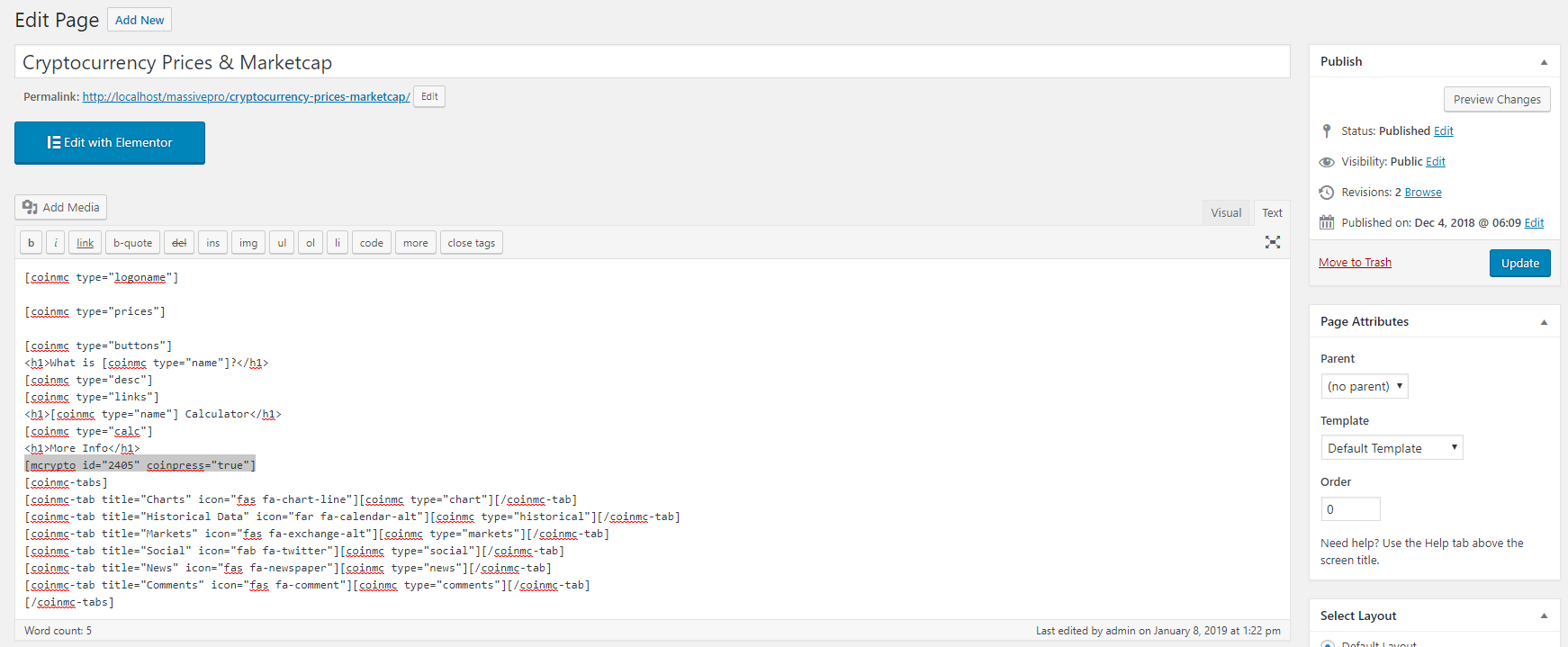The width and height of the screenshot is (1568, 647).
Task: Click the coinmc type="desc" line
Action: click(x=89, y=381)
